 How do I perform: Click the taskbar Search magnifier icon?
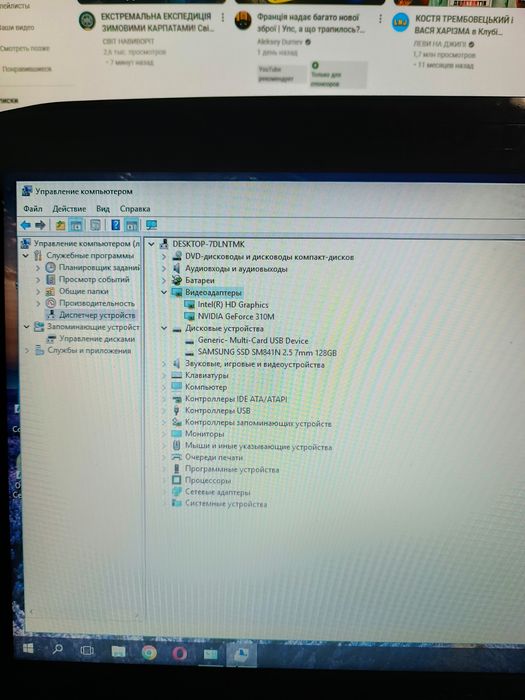point(58,649)
